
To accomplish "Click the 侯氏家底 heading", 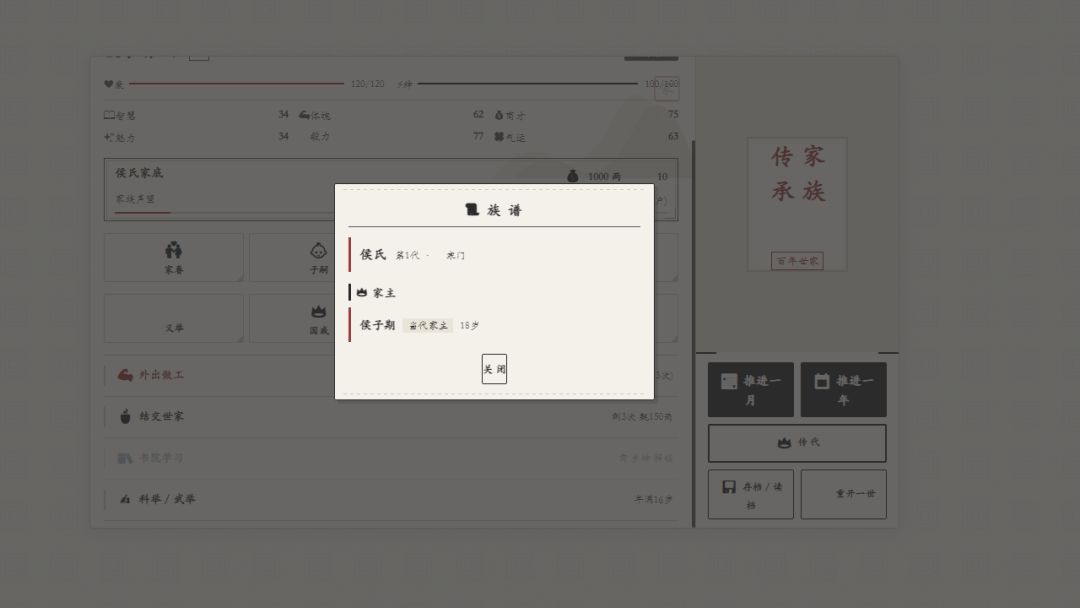I will point(139,173).
